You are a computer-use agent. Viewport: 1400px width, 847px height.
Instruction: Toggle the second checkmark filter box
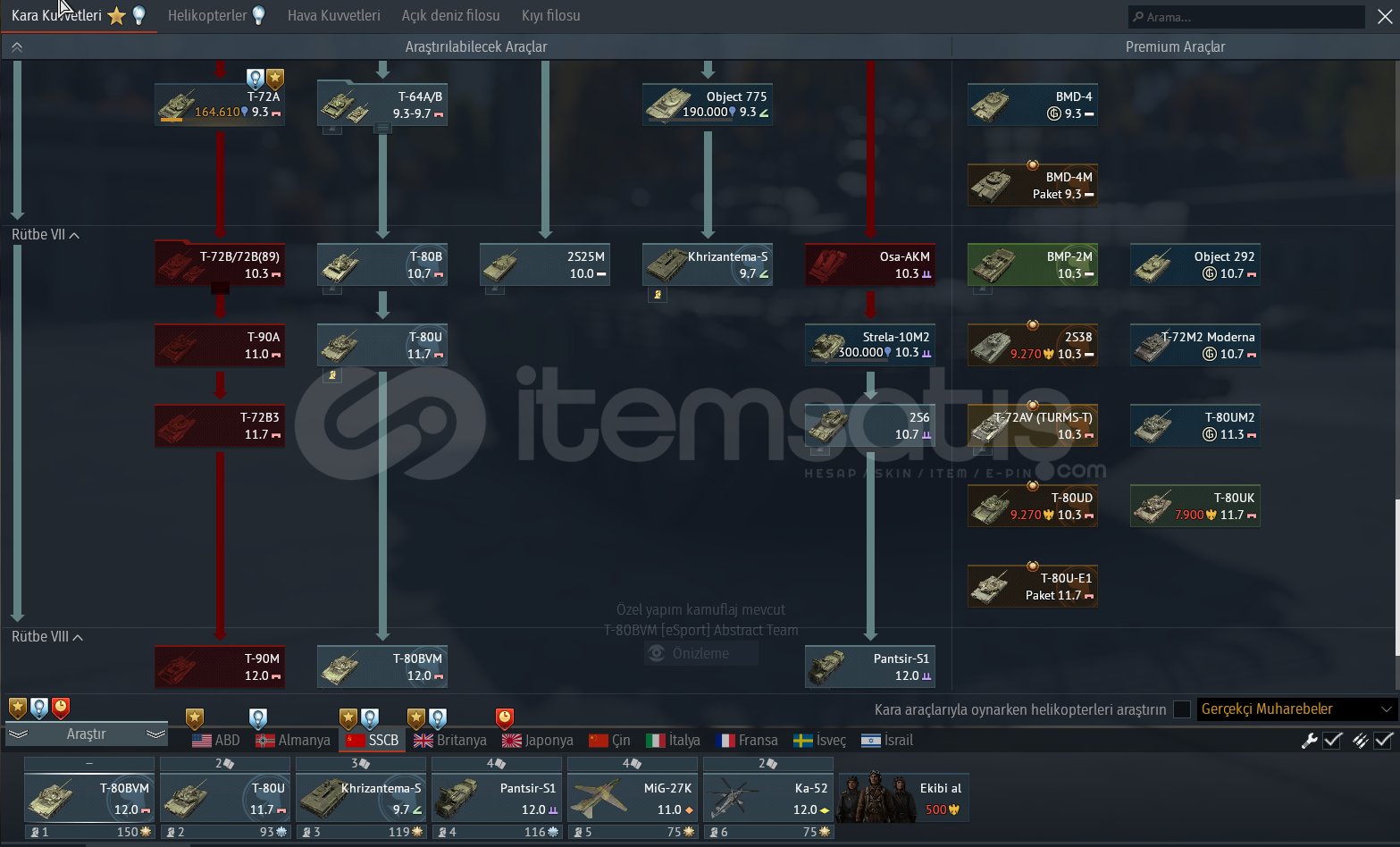[x=1384, y=740]
